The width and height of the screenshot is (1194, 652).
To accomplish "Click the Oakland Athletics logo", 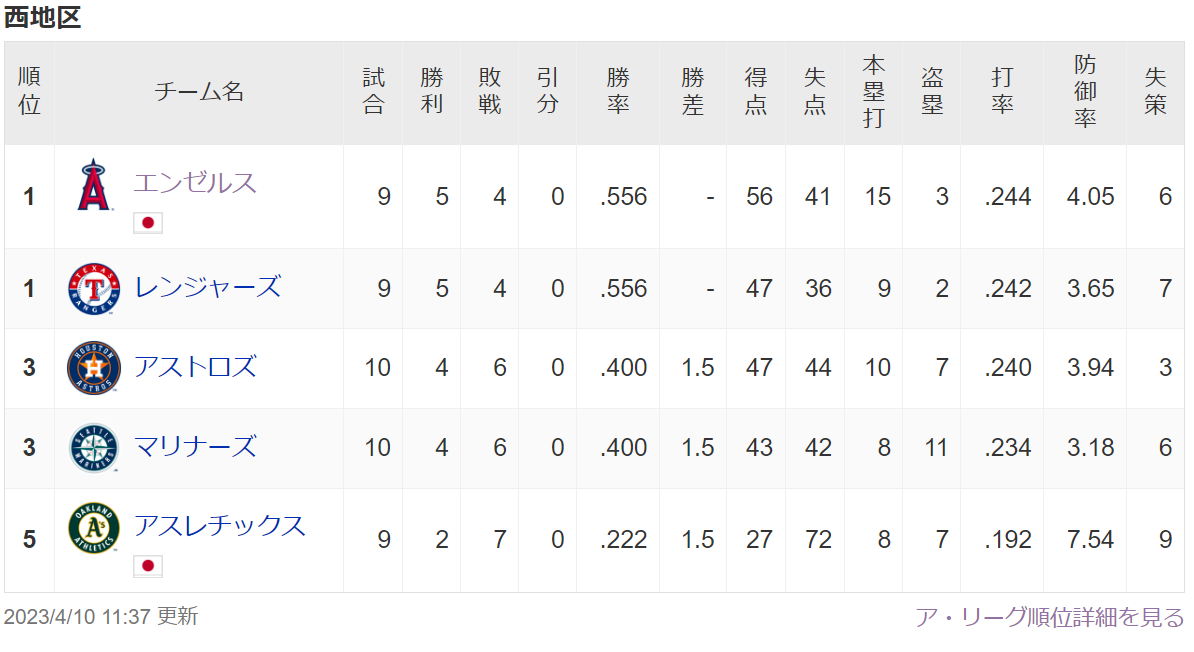I will [94, 527].
